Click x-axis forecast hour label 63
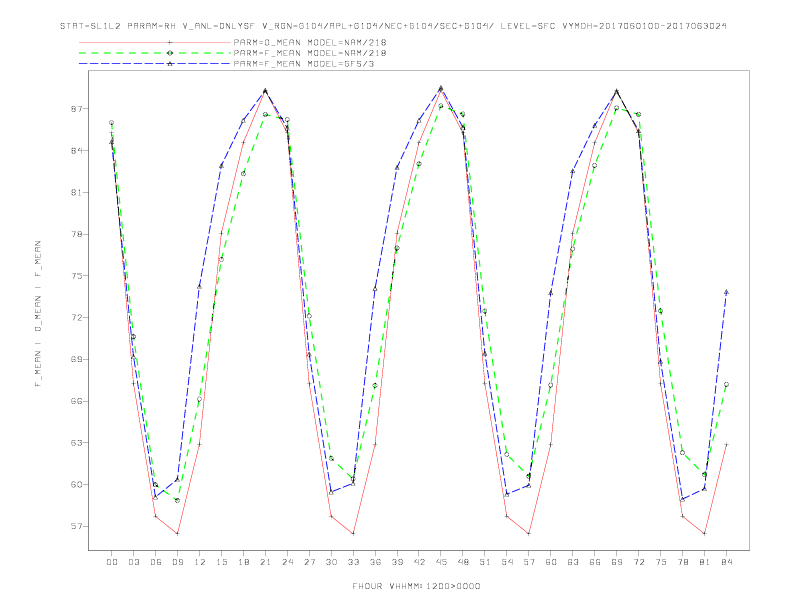 (x=573, y=562)
